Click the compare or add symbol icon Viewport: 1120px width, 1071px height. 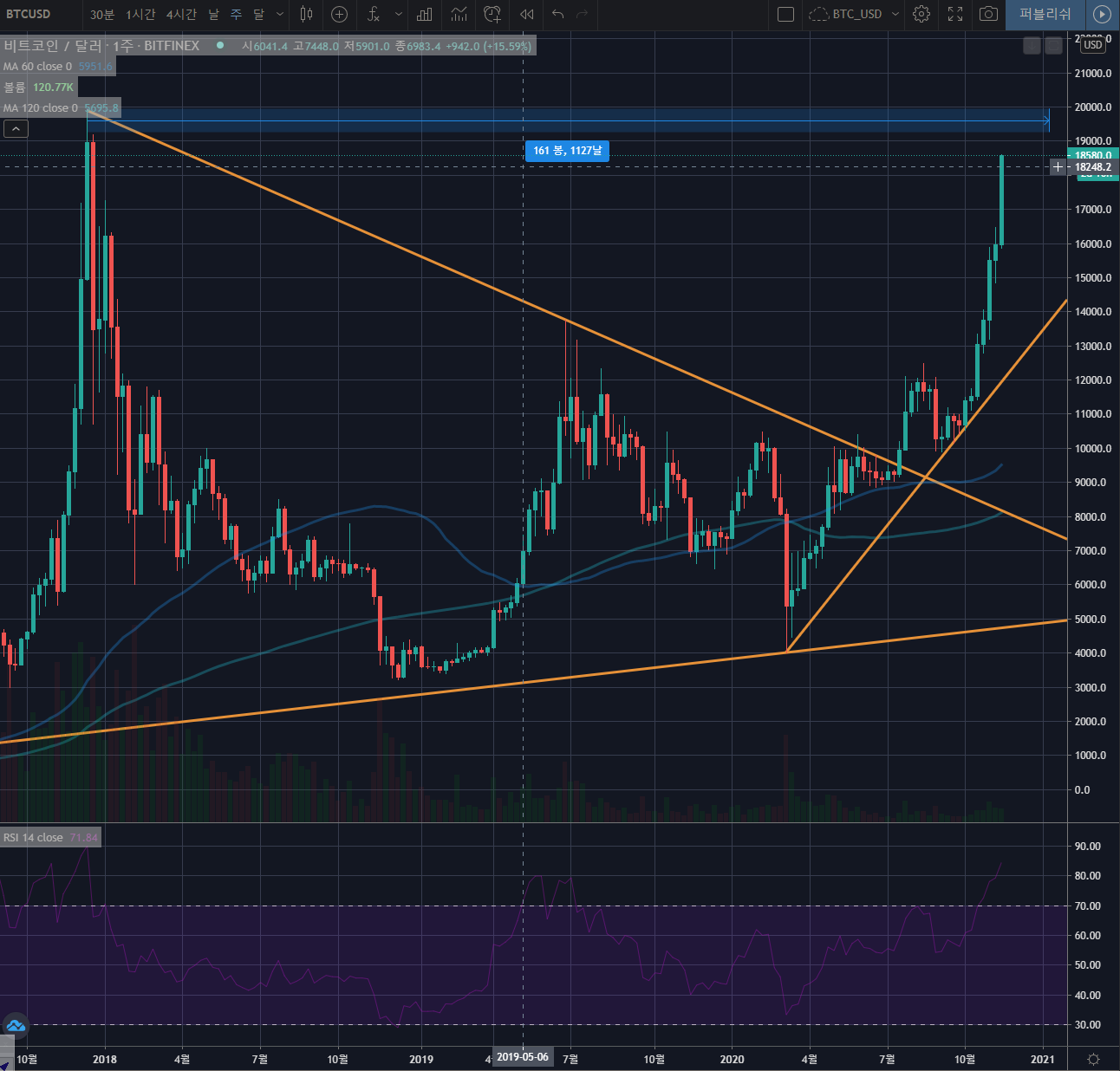click(340, 14)
